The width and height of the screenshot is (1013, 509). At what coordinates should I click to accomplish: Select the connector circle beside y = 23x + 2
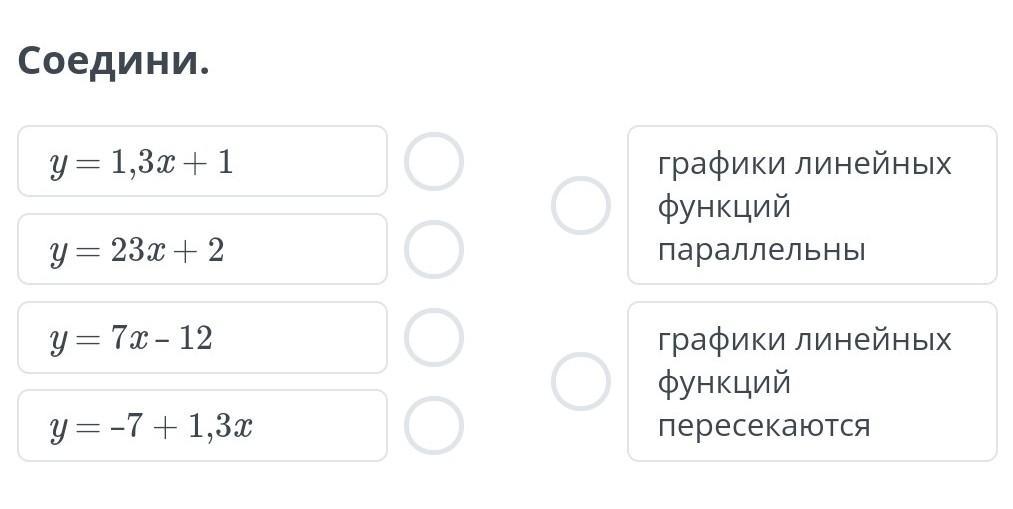pyautogui.click(x=433, y=249)
